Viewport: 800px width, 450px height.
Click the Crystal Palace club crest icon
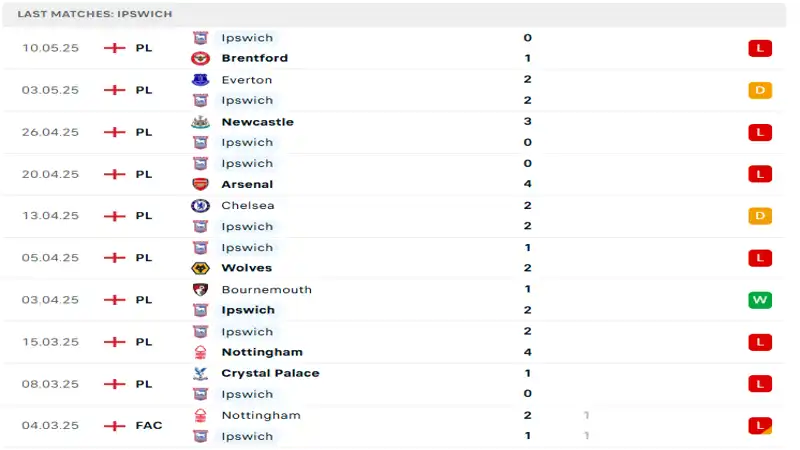pyautogui.click(x=200, y=373)
